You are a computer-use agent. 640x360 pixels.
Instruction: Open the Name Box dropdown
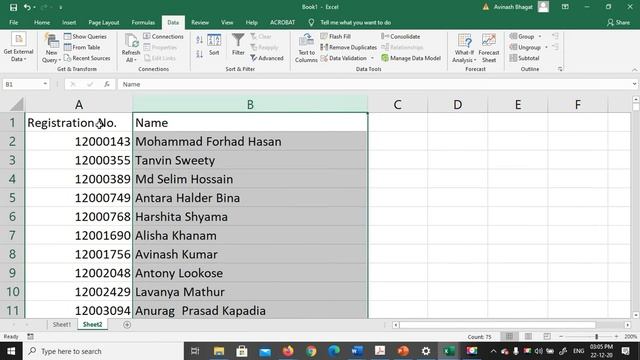pyautogui.click(x=45, y=84)
